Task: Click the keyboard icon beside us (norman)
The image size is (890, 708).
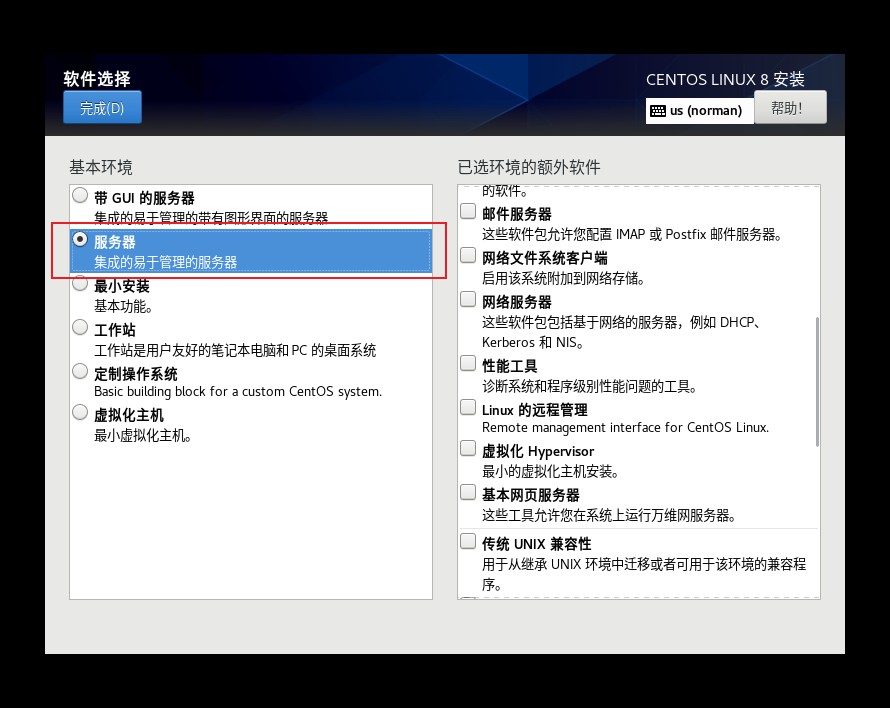Action: (658, 111)
